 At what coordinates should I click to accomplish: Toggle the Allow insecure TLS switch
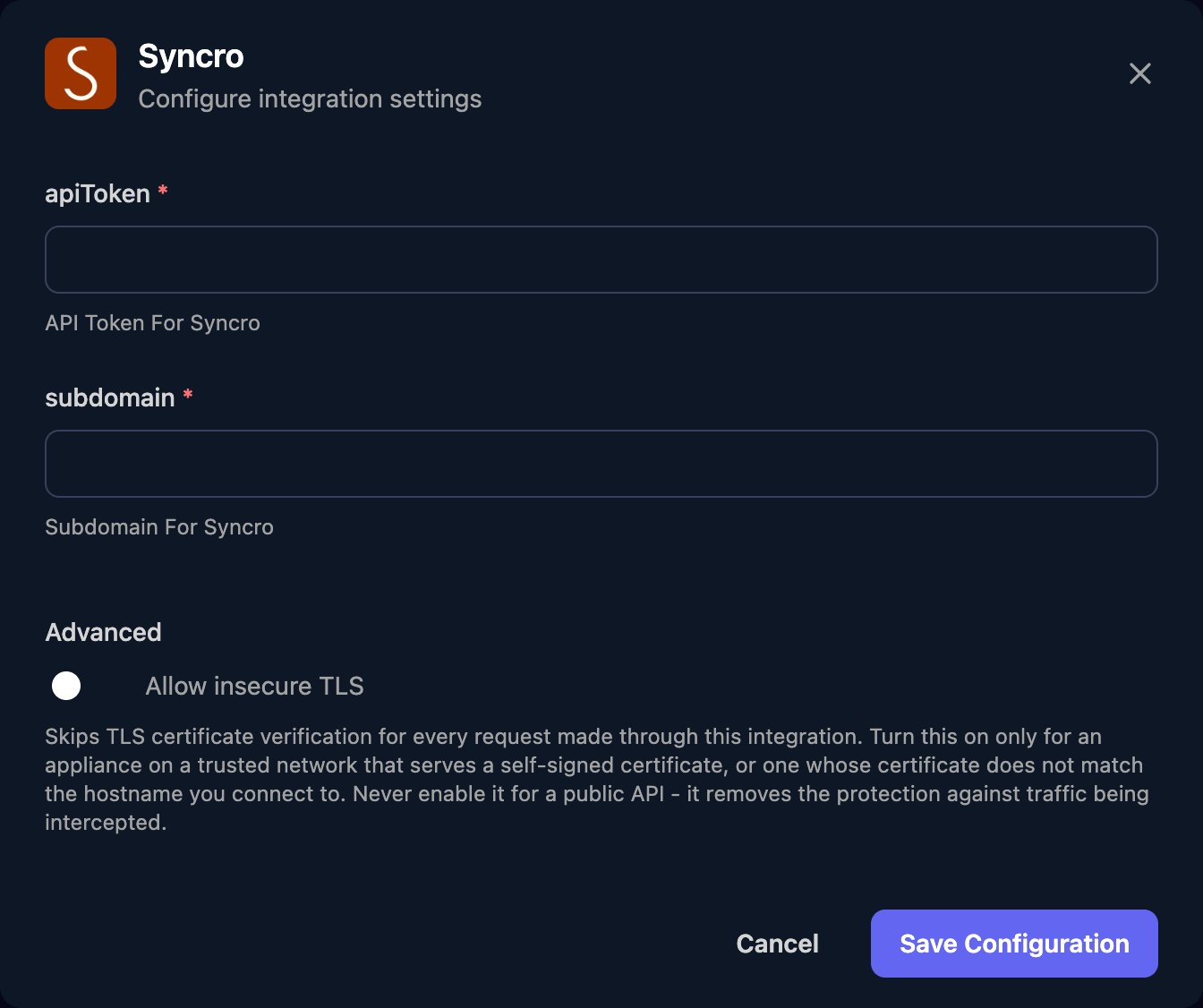point(84,686)
